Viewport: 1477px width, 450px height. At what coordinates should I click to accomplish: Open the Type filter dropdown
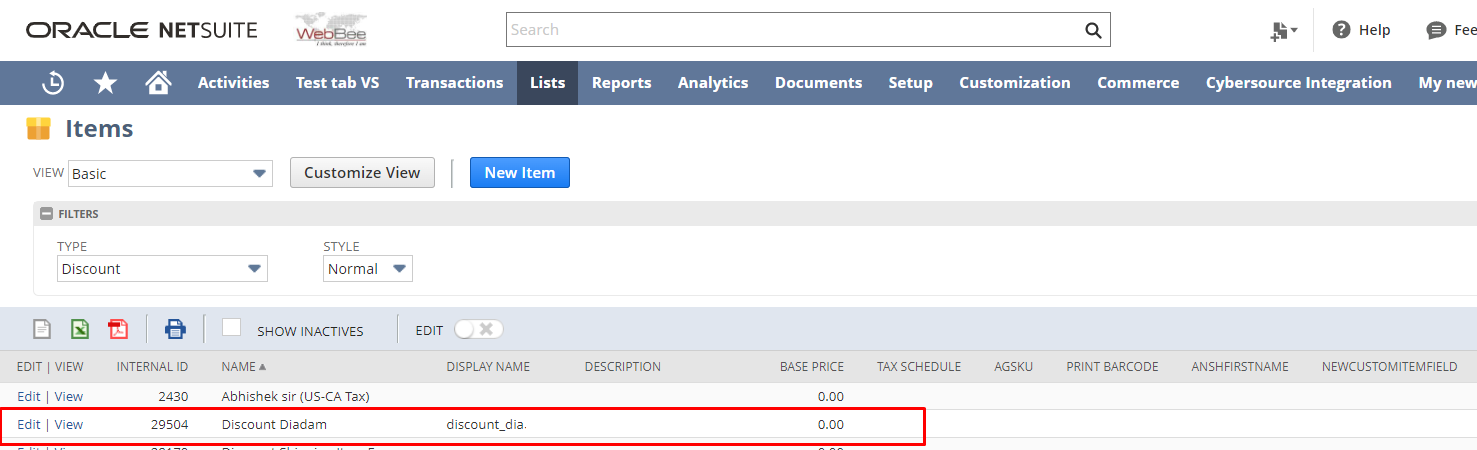coord(162,269)
